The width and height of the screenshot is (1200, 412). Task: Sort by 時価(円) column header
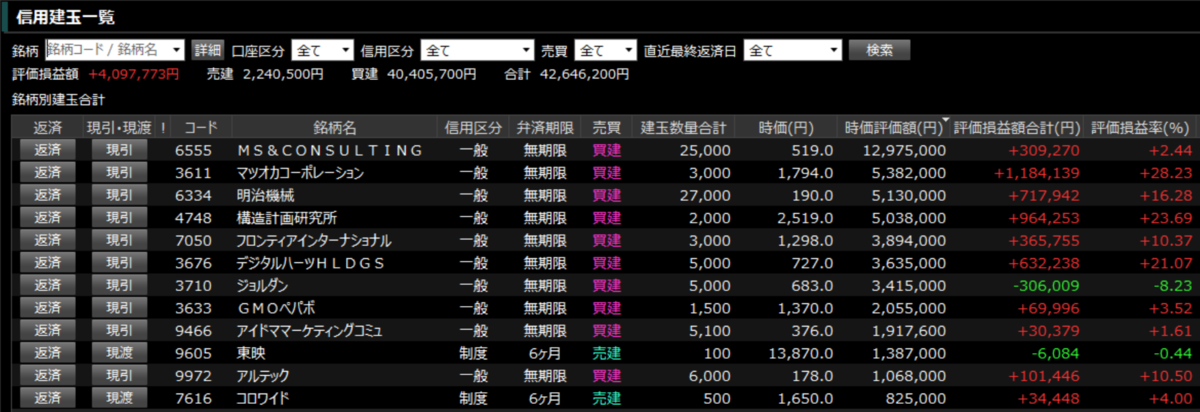coord(785,127)
